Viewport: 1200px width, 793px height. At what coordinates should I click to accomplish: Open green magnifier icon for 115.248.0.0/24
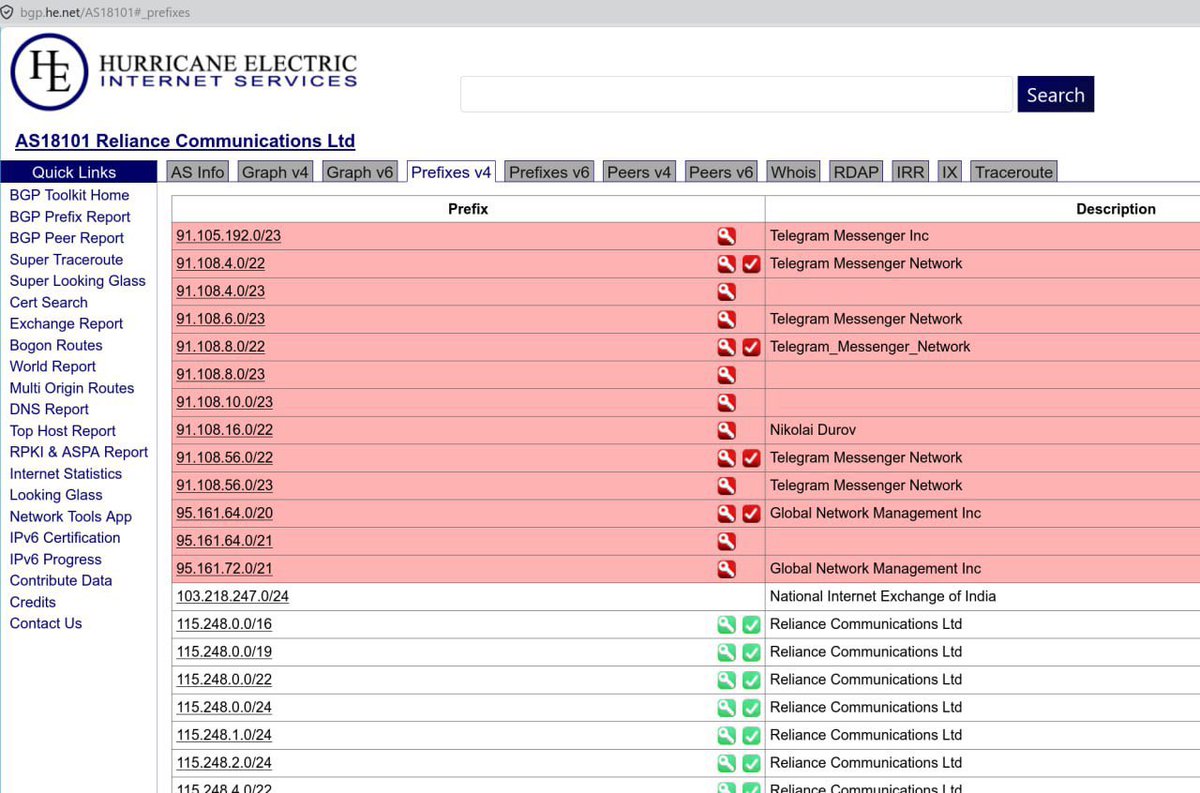pos(726,707)
